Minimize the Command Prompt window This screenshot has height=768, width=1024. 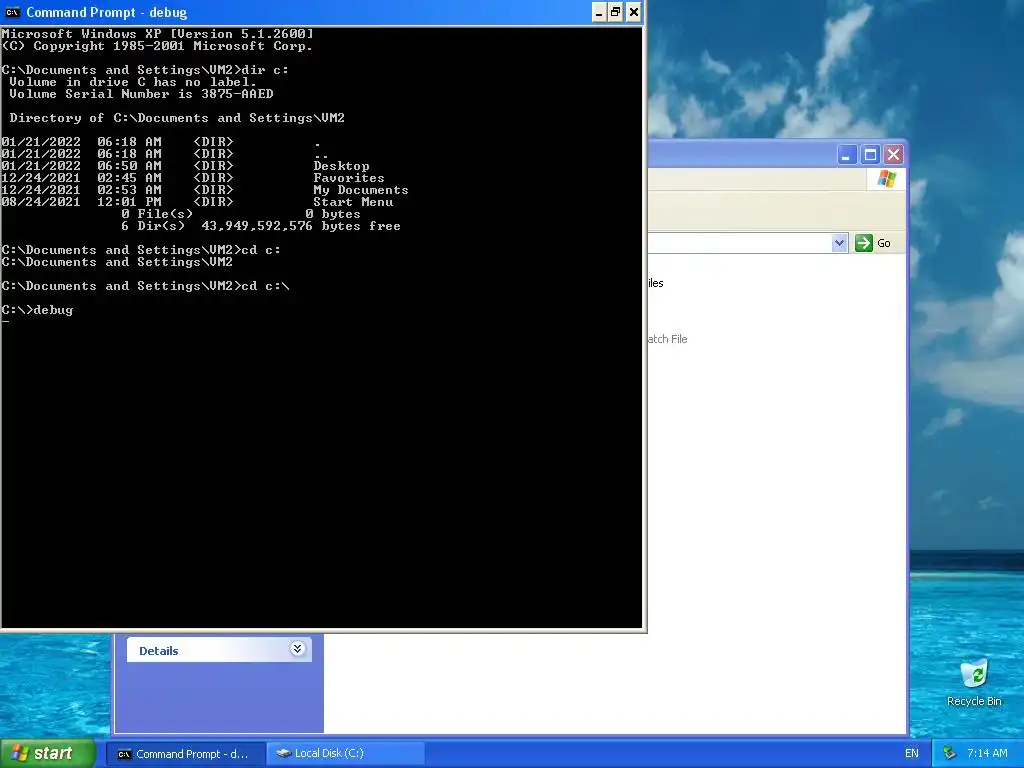(599, 12)
